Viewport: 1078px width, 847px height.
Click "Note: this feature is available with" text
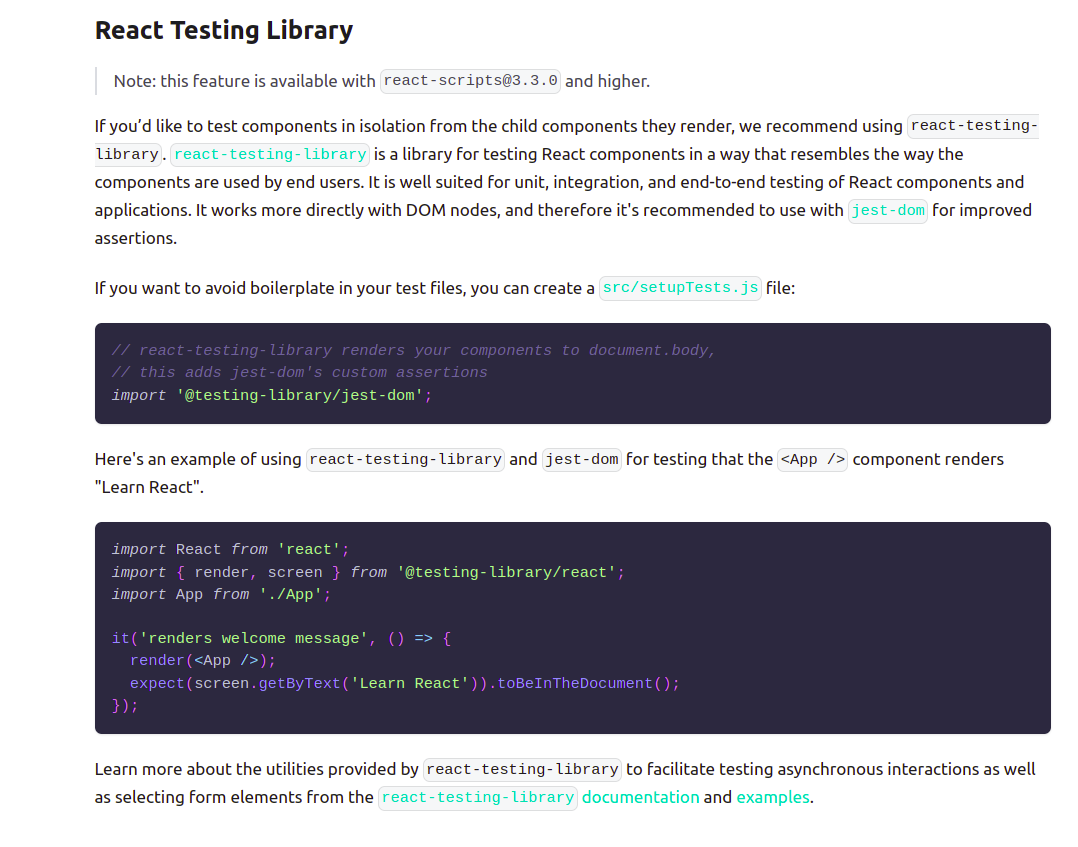(245, 81)
